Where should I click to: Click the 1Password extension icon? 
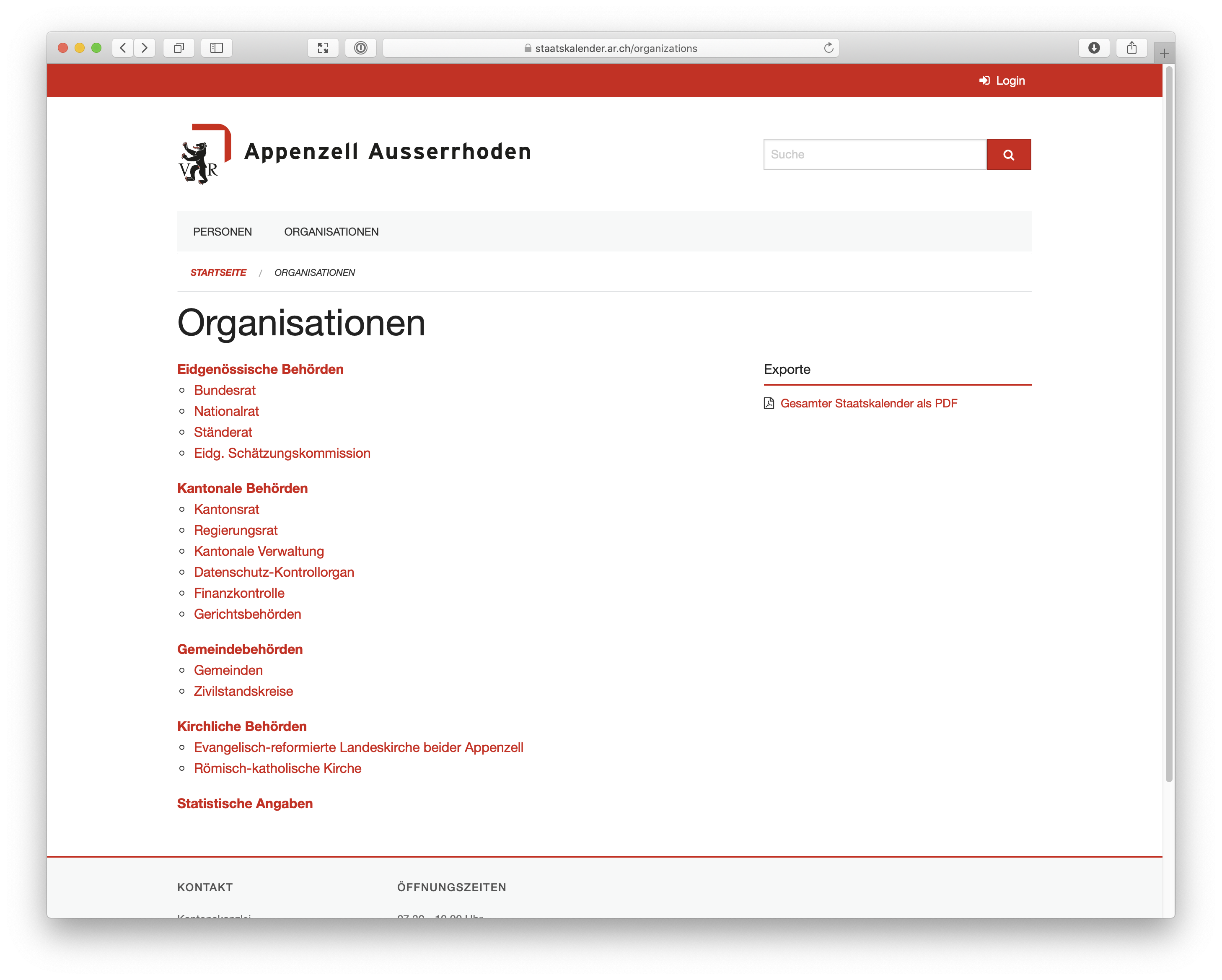(360, 48)
